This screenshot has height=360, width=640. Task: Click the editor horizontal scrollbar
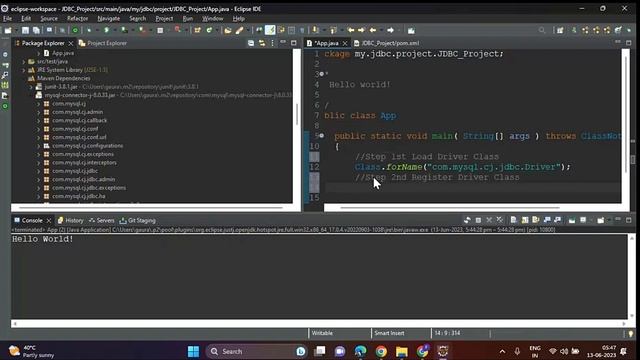point(450,207)
